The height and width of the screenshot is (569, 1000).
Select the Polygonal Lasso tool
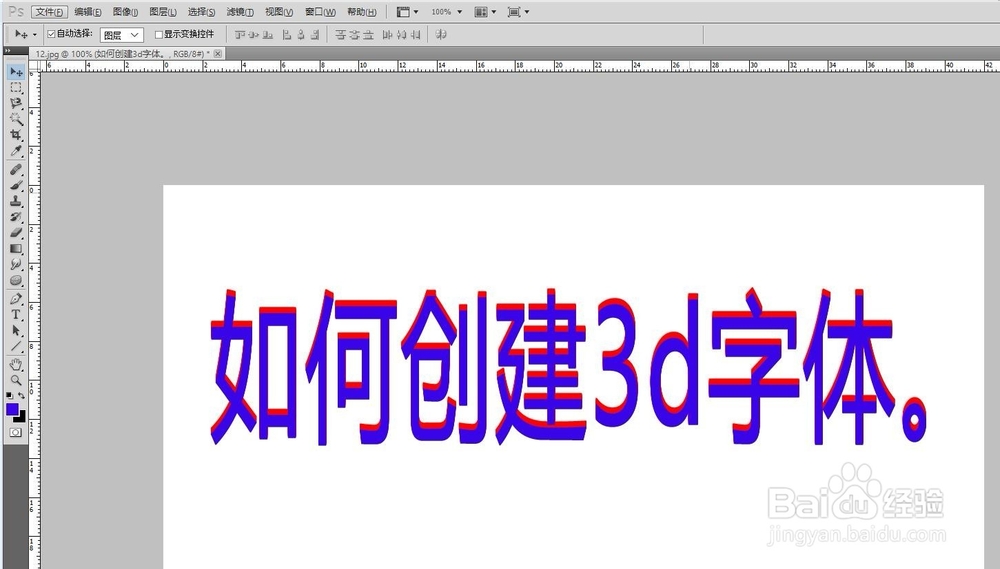(16, 103)
